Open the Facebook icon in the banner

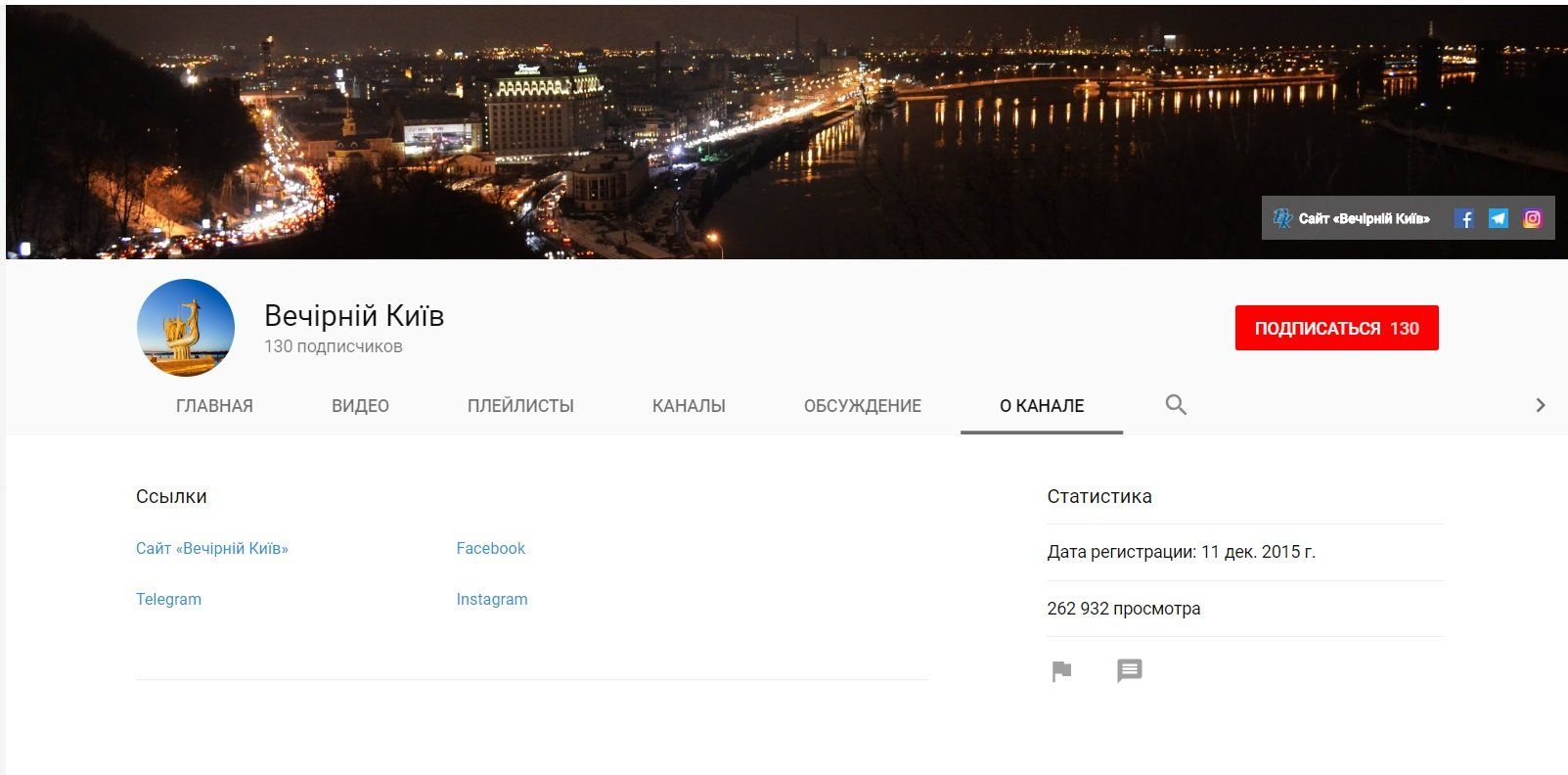1464,219
